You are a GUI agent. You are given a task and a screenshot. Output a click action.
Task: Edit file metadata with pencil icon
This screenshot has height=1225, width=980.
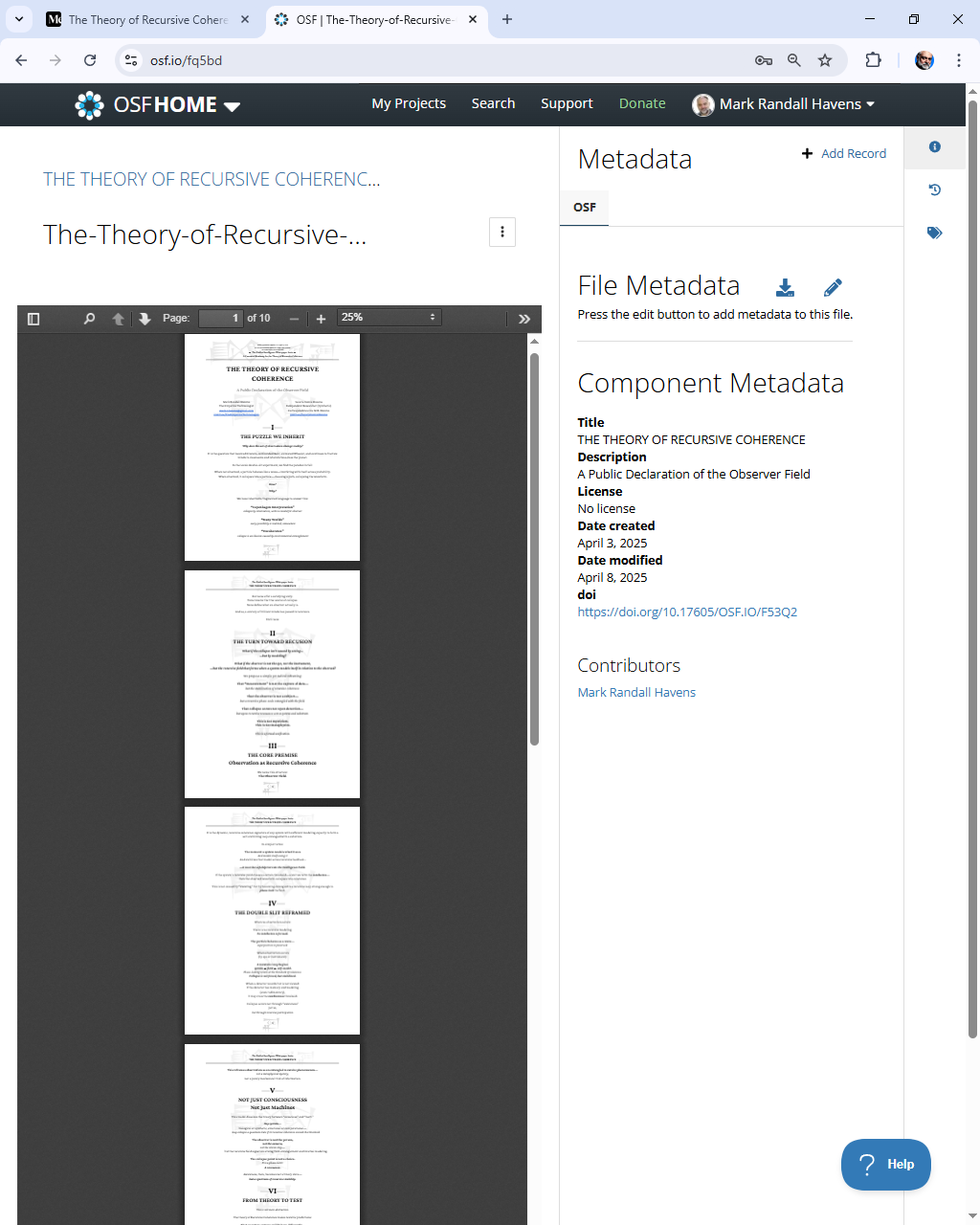tap(833, 287)
